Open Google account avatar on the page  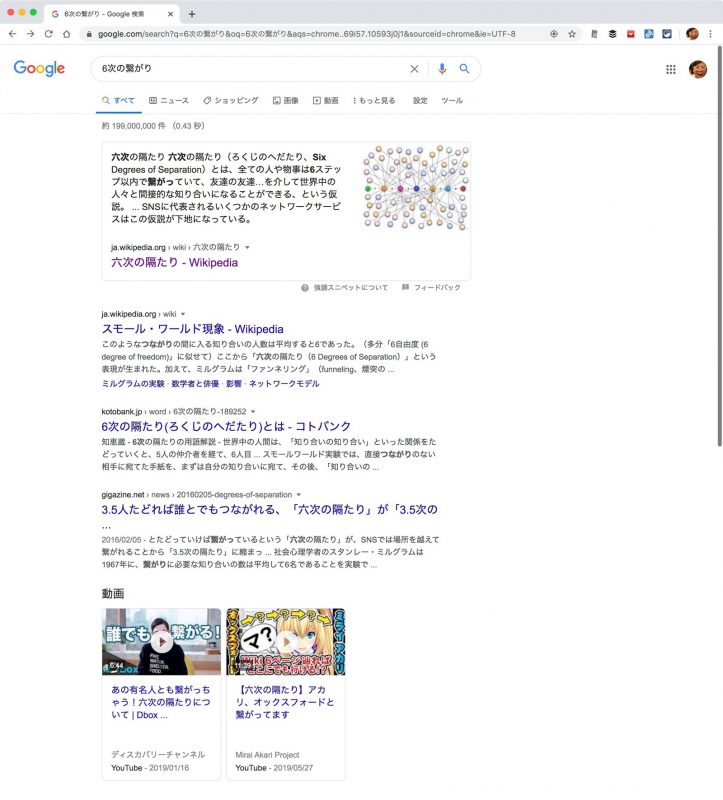tap(697, 69)
